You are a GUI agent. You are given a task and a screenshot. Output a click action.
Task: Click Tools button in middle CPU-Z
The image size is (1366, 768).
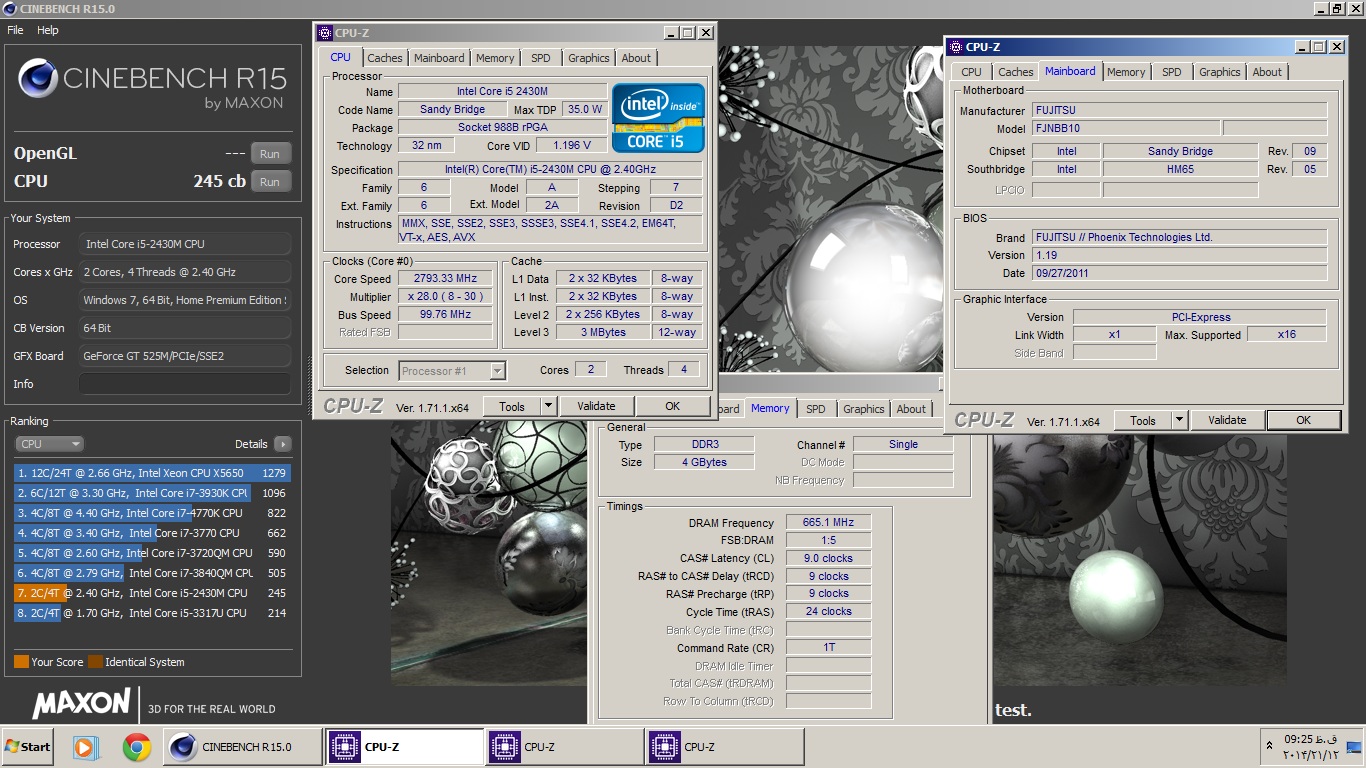pos(512,406)
